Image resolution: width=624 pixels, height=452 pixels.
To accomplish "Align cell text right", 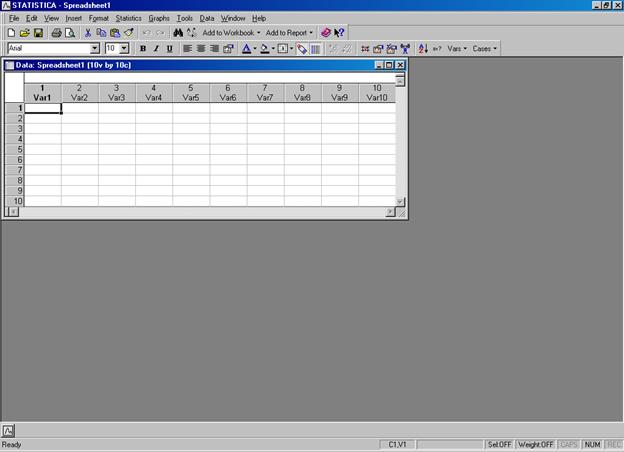I will click(214, 49).
